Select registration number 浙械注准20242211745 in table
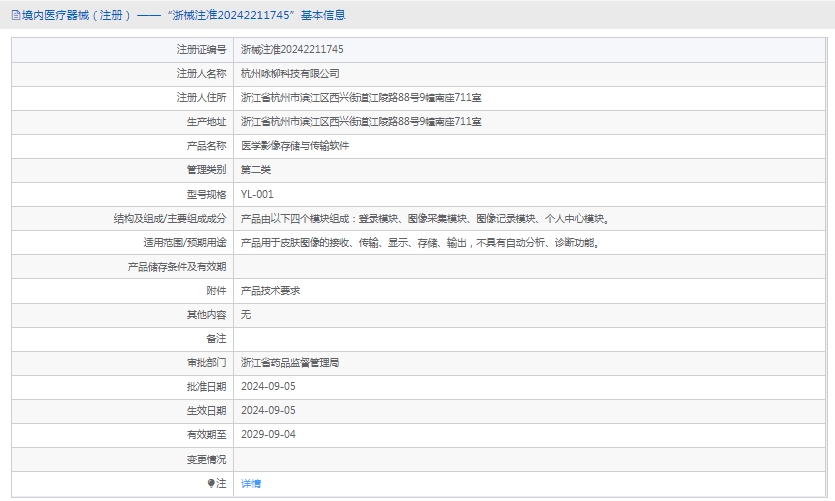 pos(292,49)
